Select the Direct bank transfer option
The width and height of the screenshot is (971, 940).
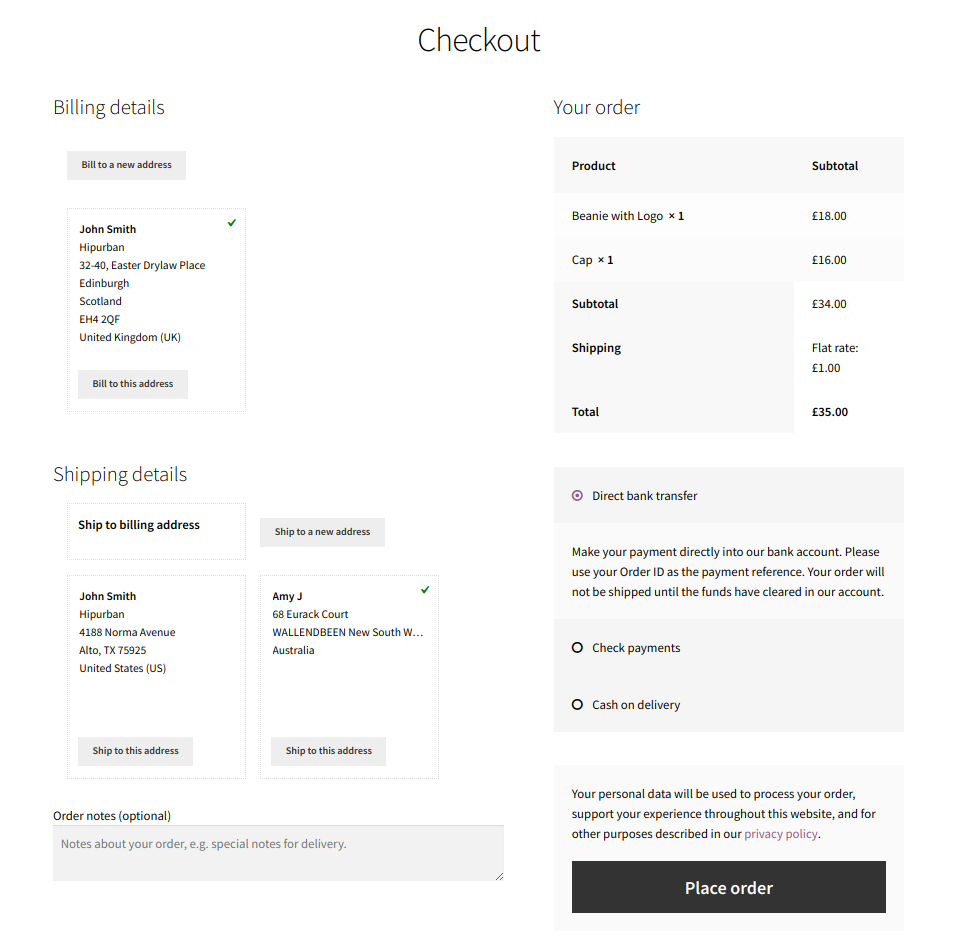pyautogui.click(x=577, y=495)
